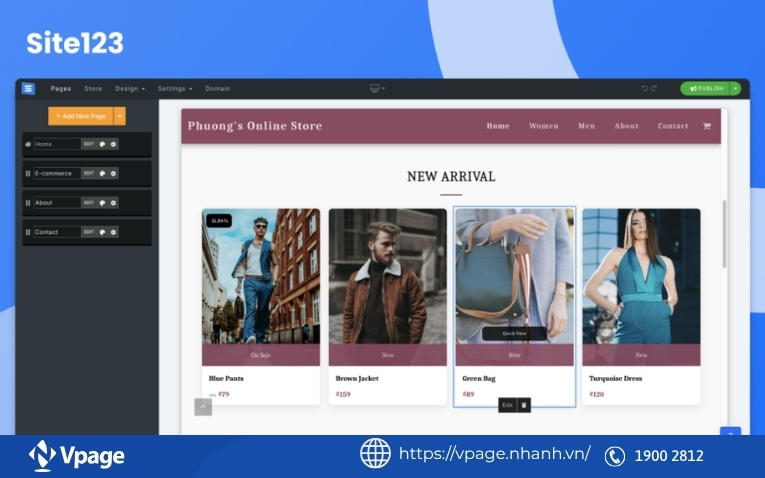The image size is (765, 478).
Task: Open the device preview selector
Action: [377, 88]
